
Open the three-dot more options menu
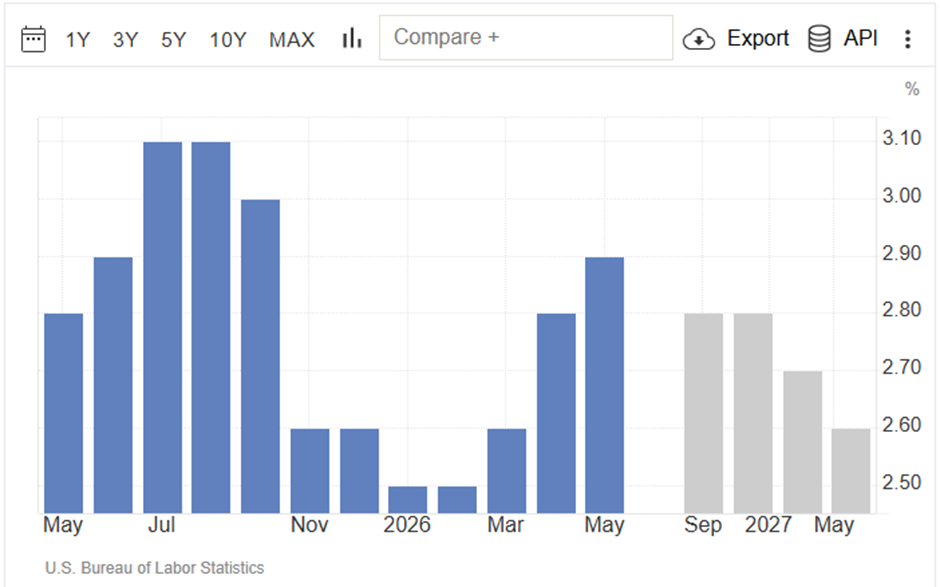tap(908, 39)
